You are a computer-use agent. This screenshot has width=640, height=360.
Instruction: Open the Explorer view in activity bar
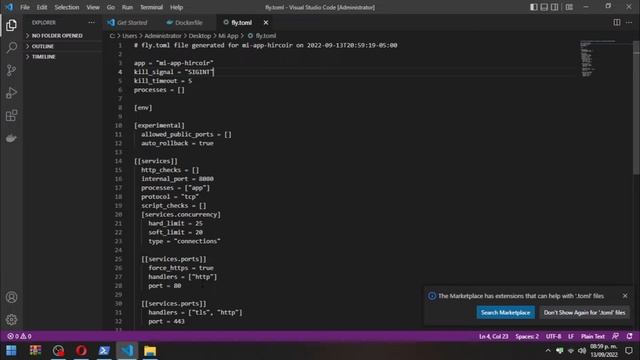11,25
